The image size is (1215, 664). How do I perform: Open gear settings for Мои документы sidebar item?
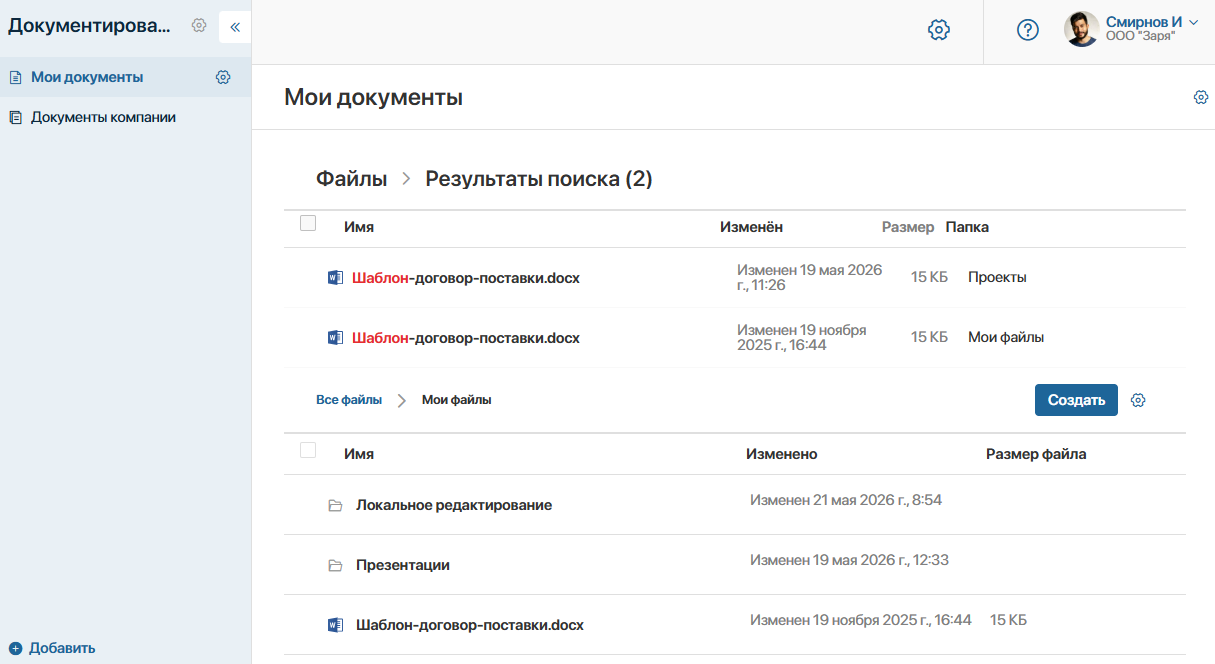pyautogui.click(x=223, y=77)
